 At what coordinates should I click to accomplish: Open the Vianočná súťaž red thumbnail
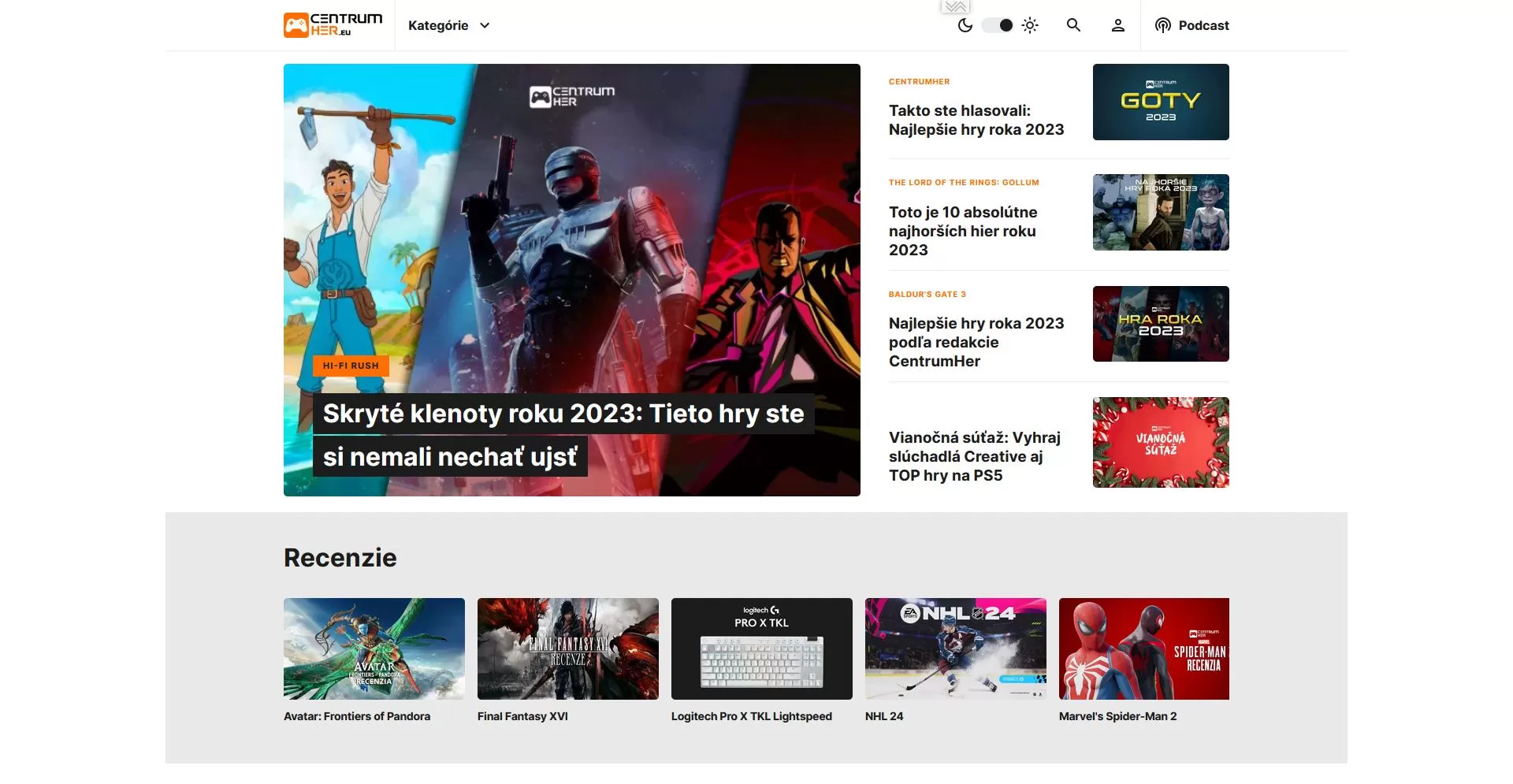[x=1160, y=442]
